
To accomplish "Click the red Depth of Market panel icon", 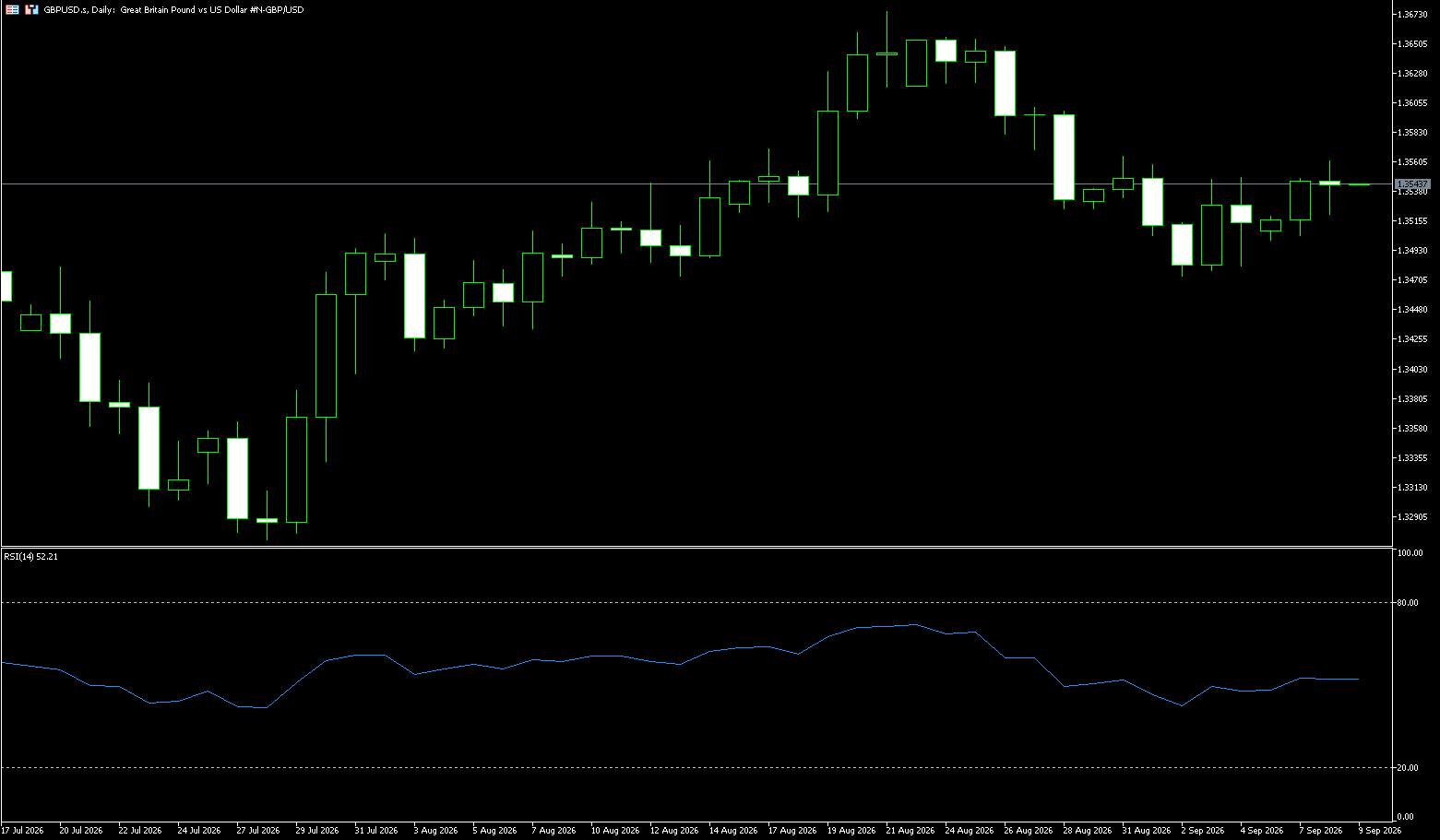I will (x=12, y=9).
